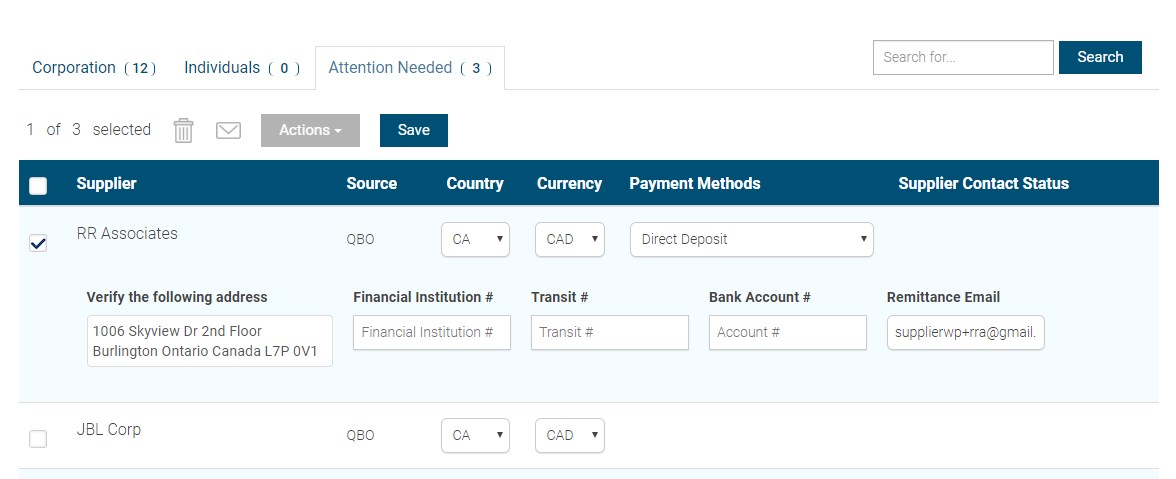Open Direct Deposit payment method dropdown
The width and height of the screenshot is (1176, 479).
tap(752, 240)
